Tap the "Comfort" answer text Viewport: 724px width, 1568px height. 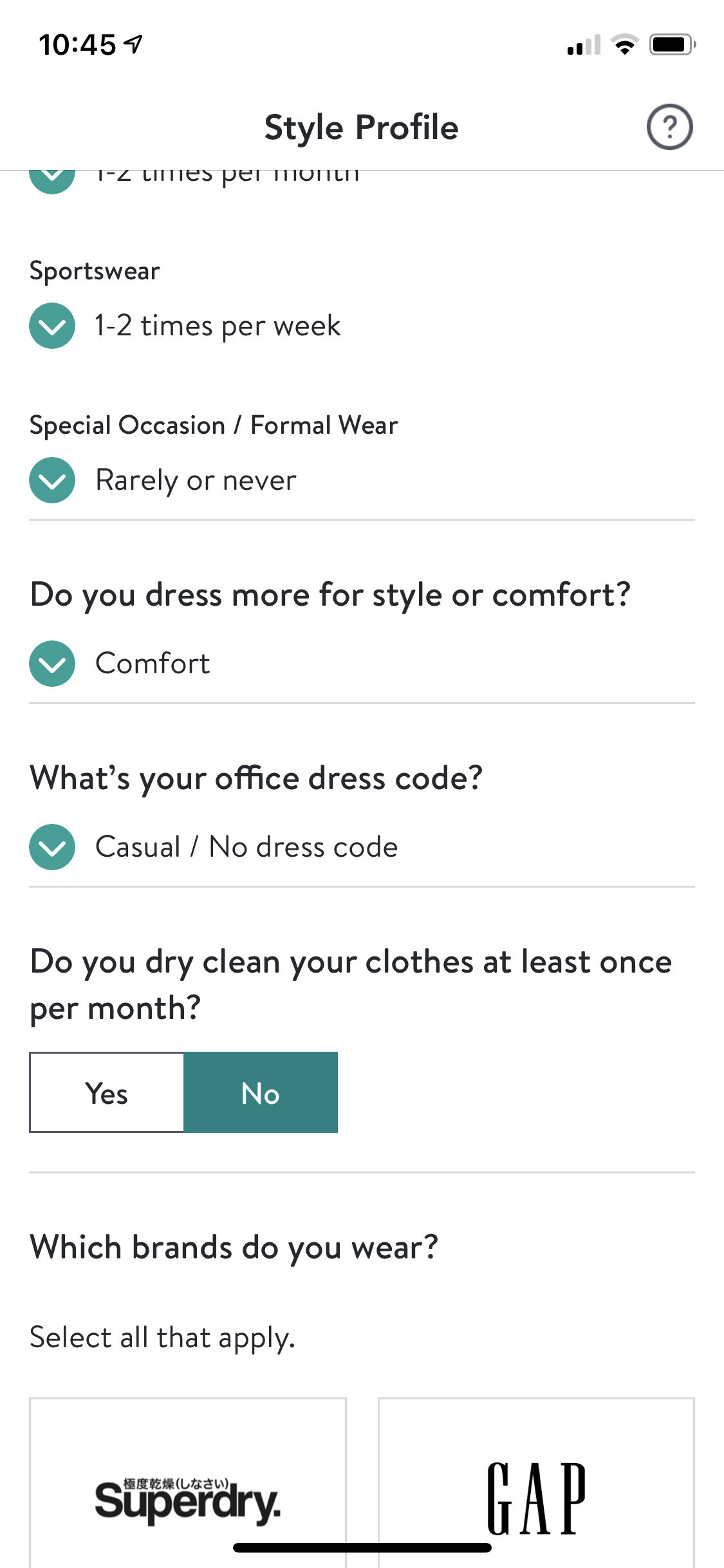click(153, 664)
